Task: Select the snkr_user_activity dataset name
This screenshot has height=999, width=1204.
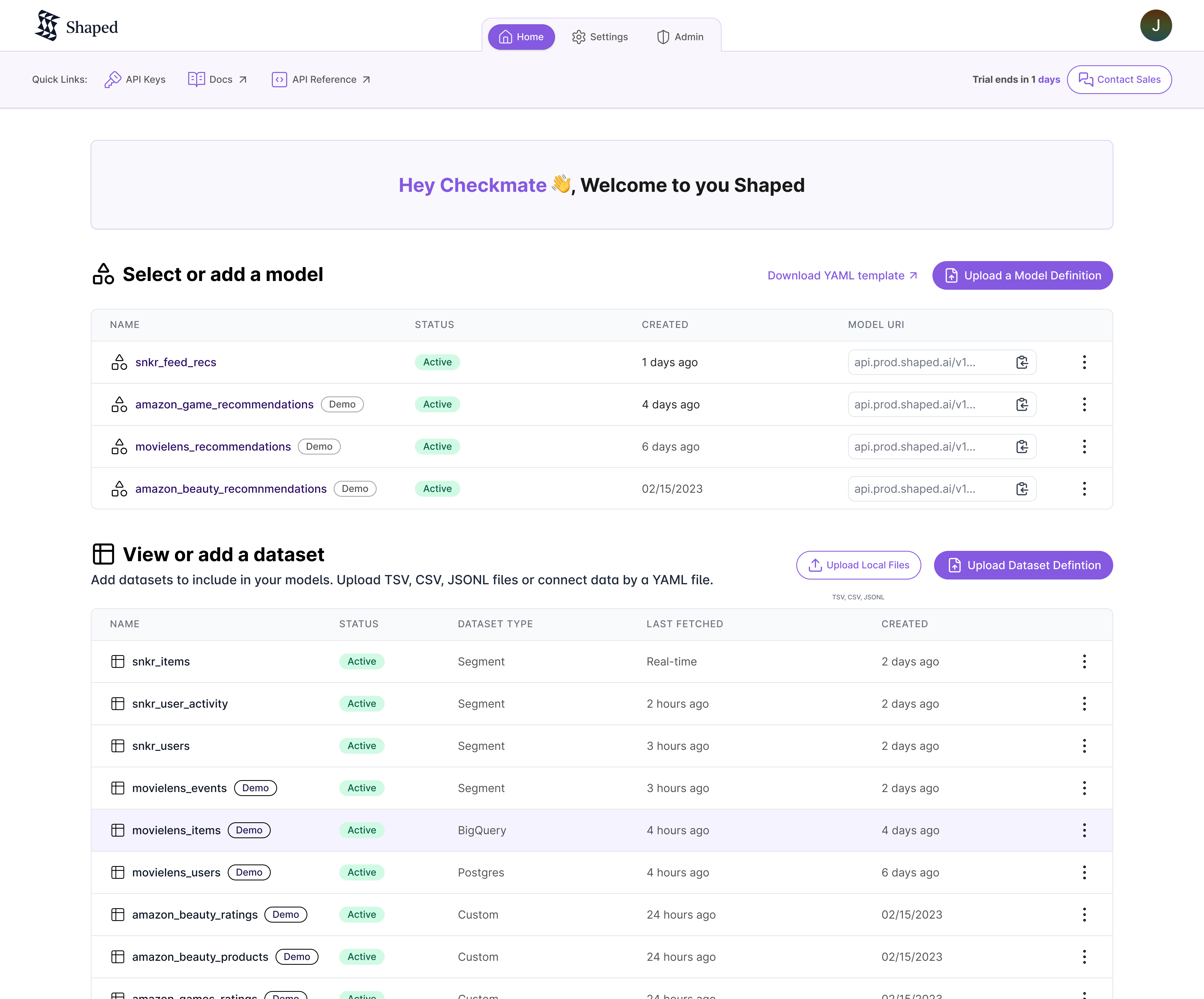Action: tap(179, 704)
